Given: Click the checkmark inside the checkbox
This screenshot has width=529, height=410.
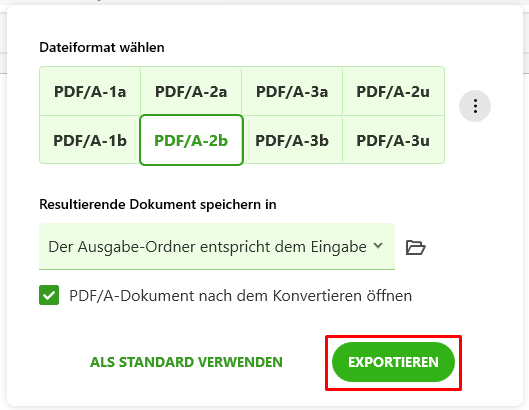Looking at the screenshot, I should (x=49, y=296).
